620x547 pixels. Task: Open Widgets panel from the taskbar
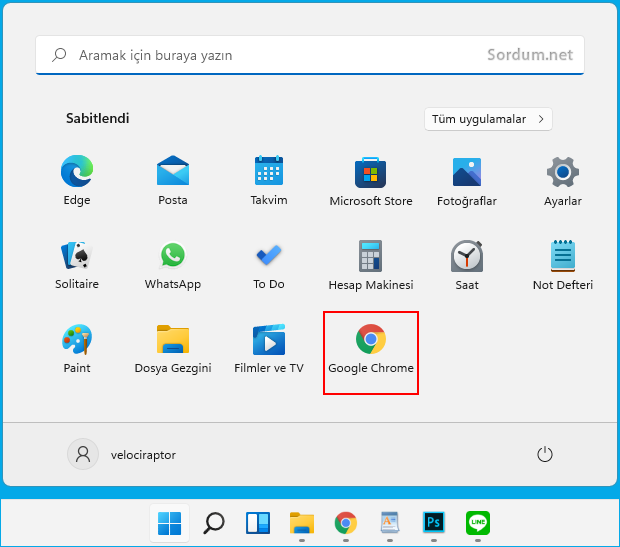[x=258, y=523]
